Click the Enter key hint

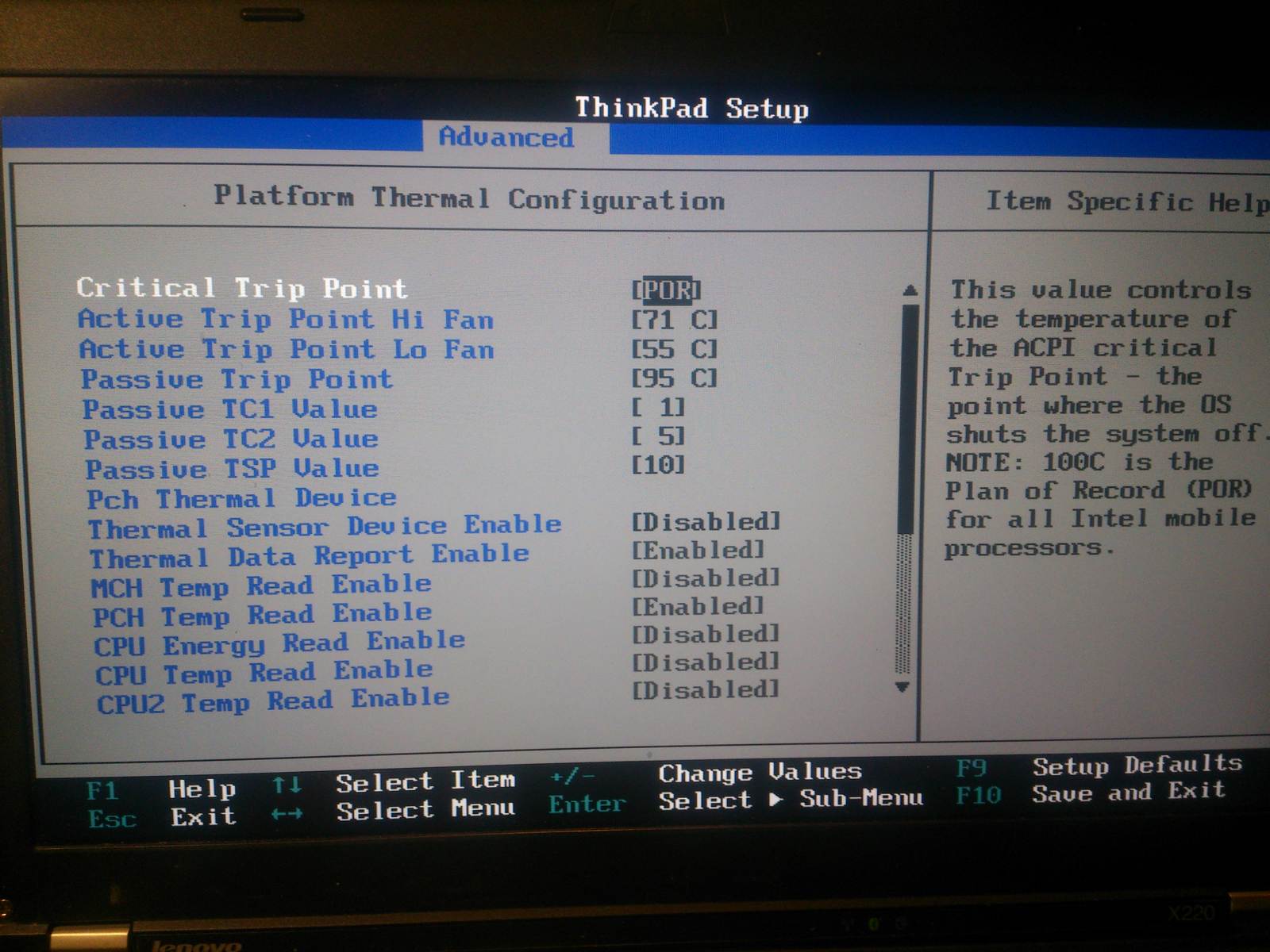pyautogui.click(x=587, y=804)
